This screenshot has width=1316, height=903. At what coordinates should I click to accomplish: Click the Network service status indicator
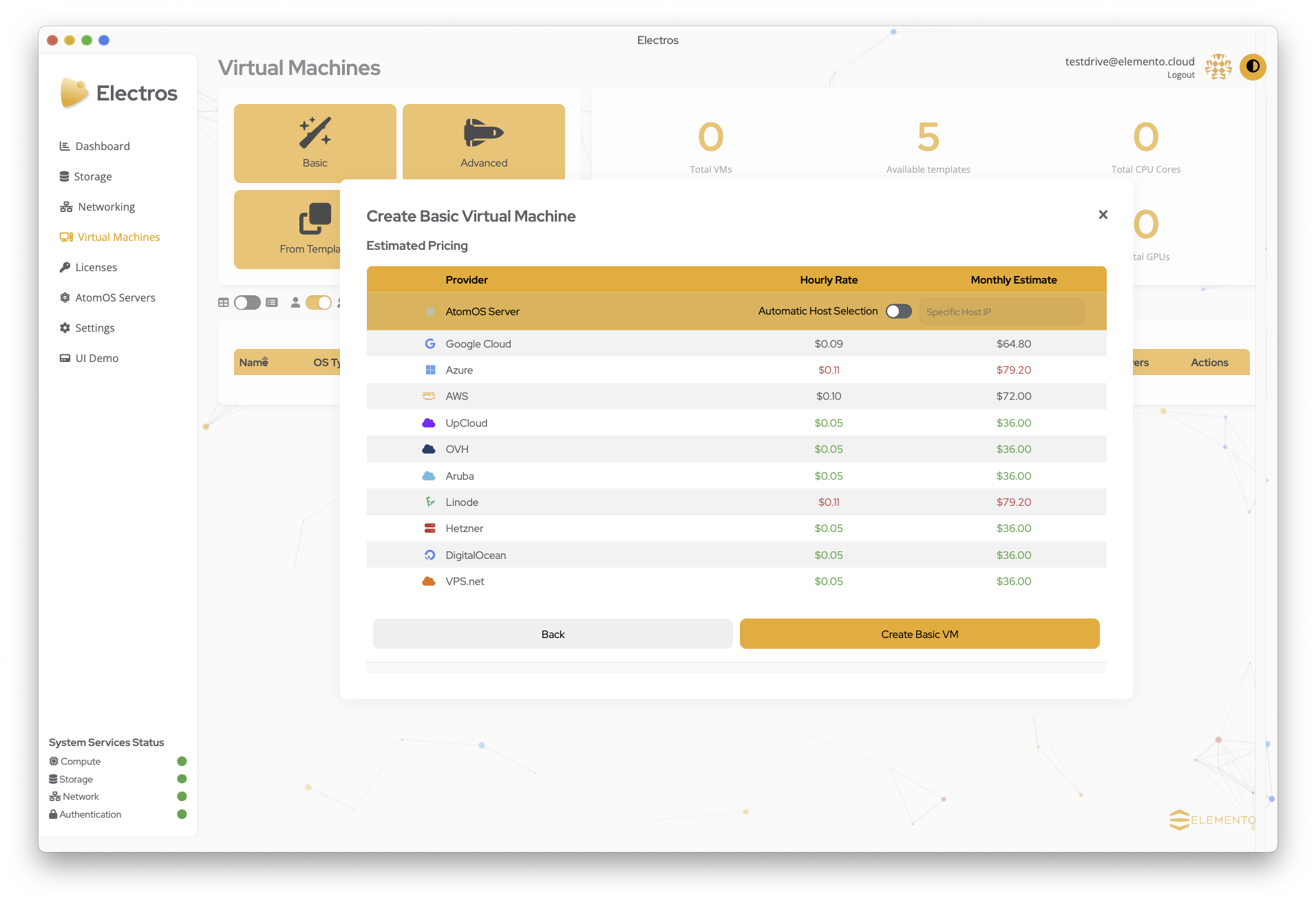pos(182,796)
